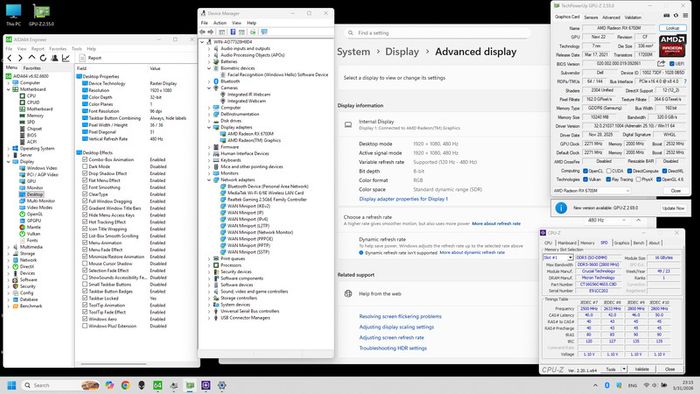Toggle Combo-Box Animation checkbox
Screen dimensions: 700x394
coord(85,159)
